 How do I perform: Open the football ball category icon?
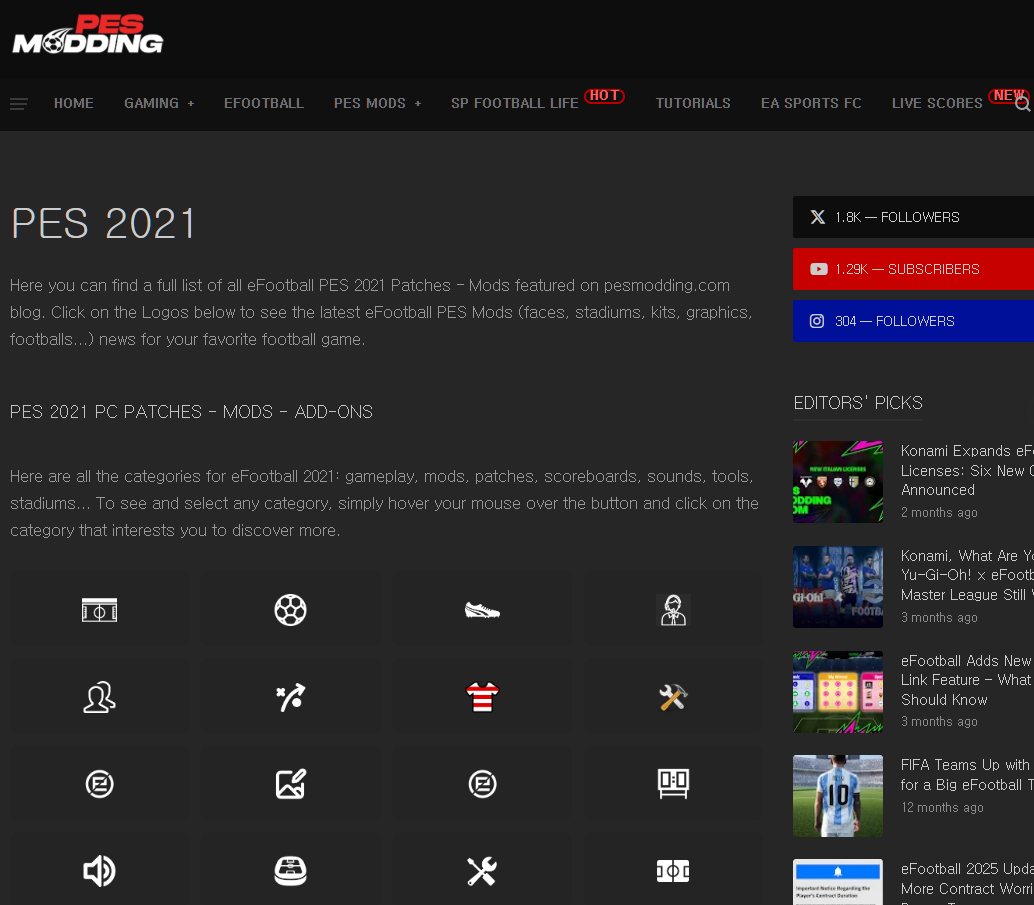[290, 610]
